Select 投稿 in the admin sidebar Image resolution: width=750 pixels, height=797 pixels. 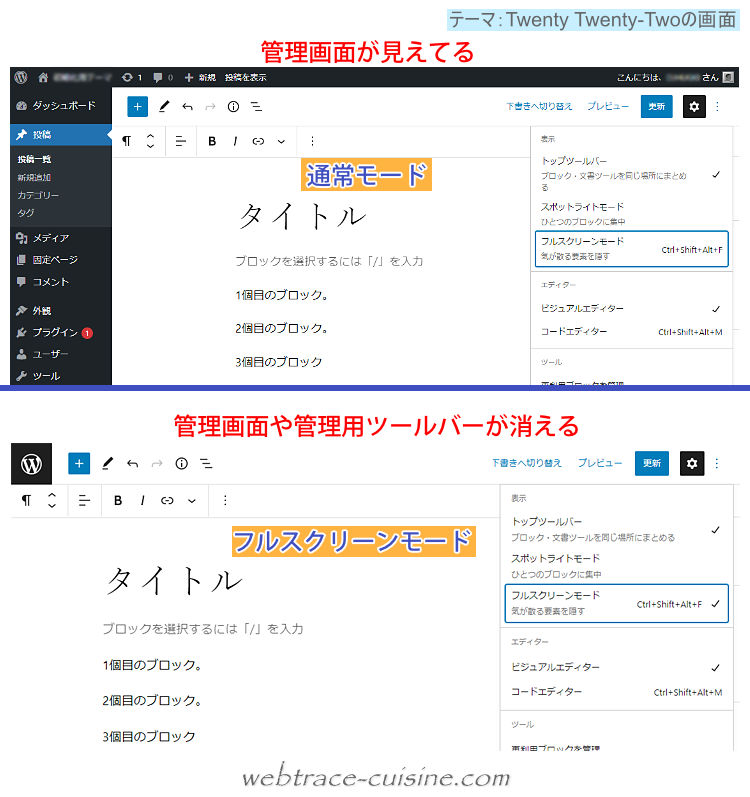click(x=61, y=135)
